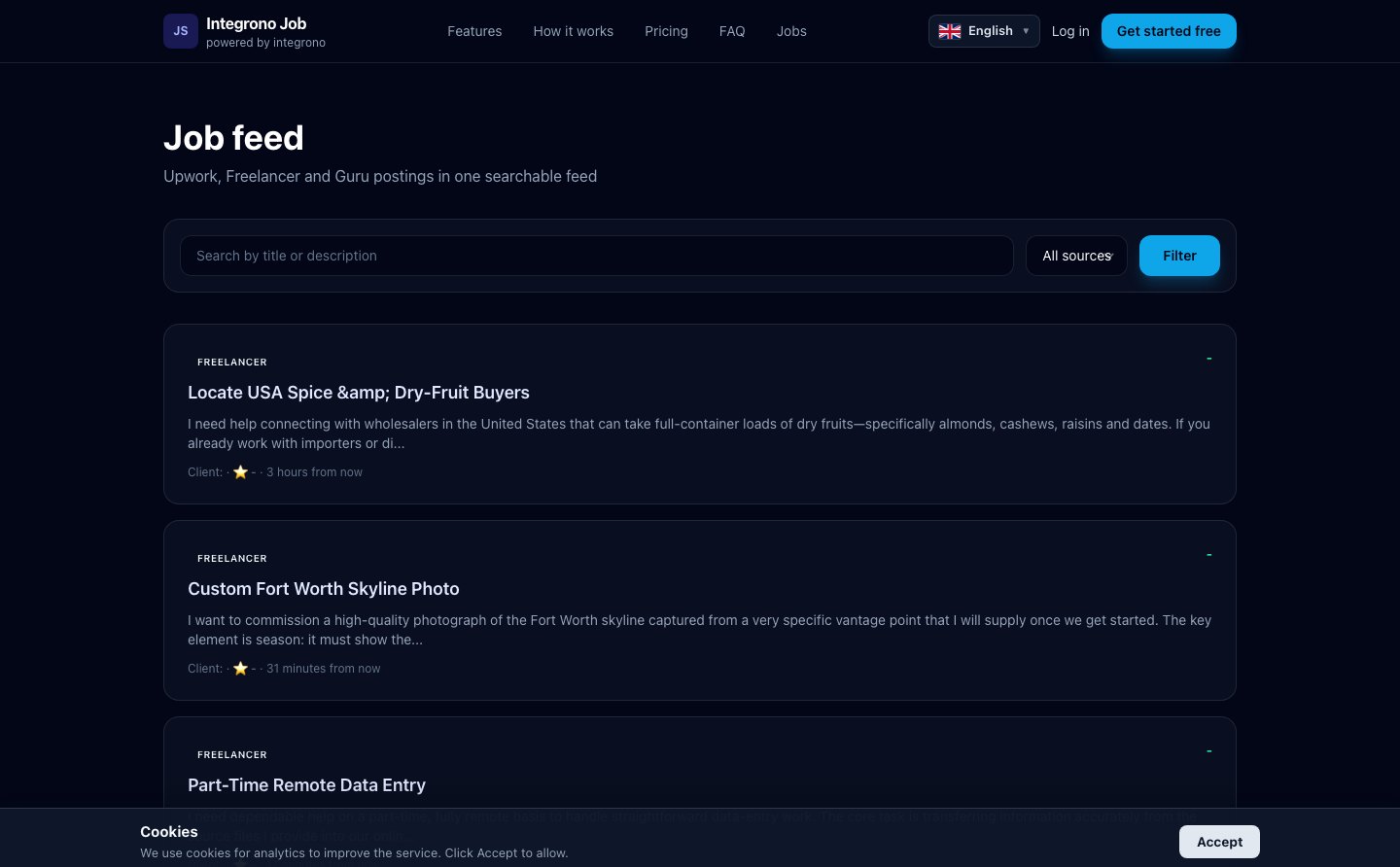This screenshot has height=867, width=1400.
Task: Accept the cookies banner
Action: pyautogui.click(x=1219, y=842)
